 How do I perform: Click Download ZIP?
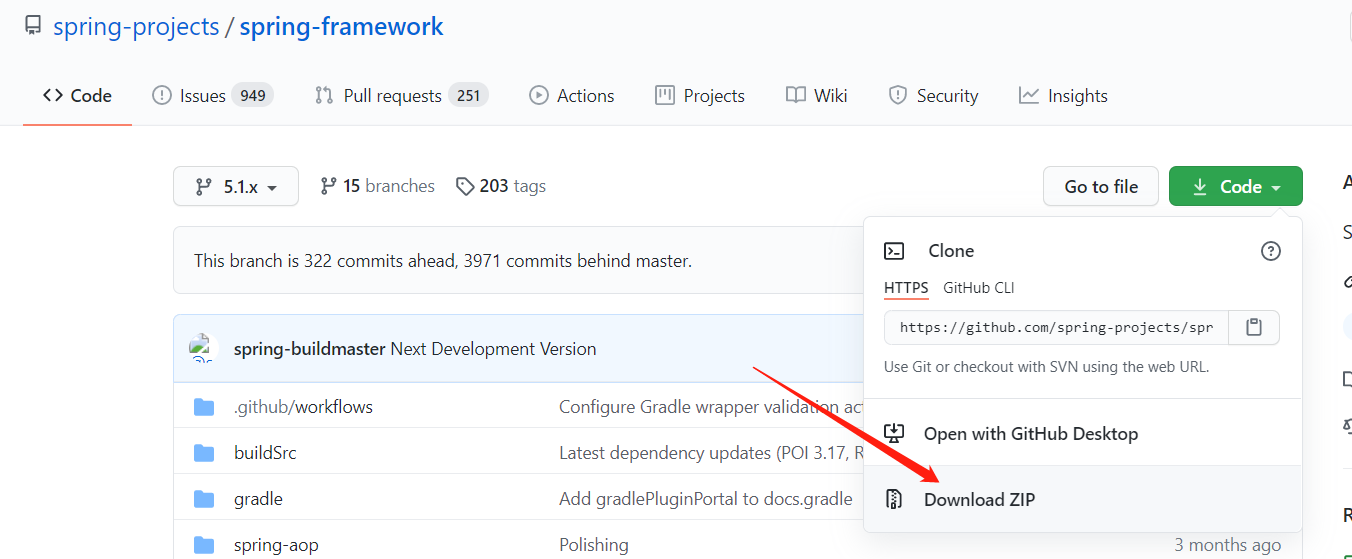click(1083, 499)
